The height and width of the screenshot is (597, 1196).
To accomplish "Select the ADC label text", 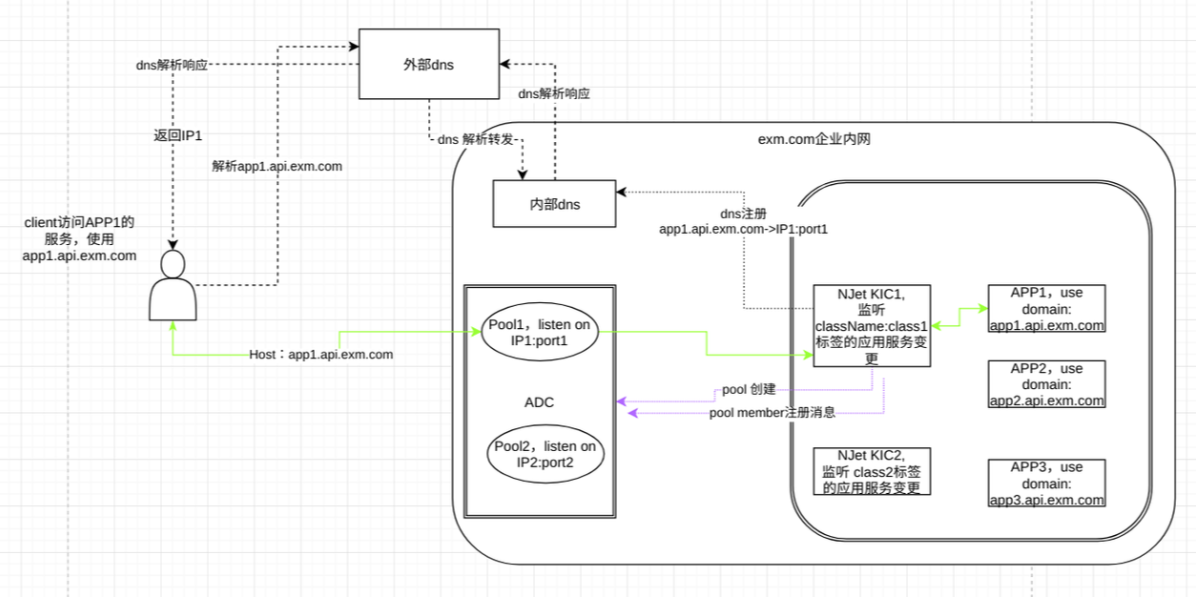I will (539, 402).
